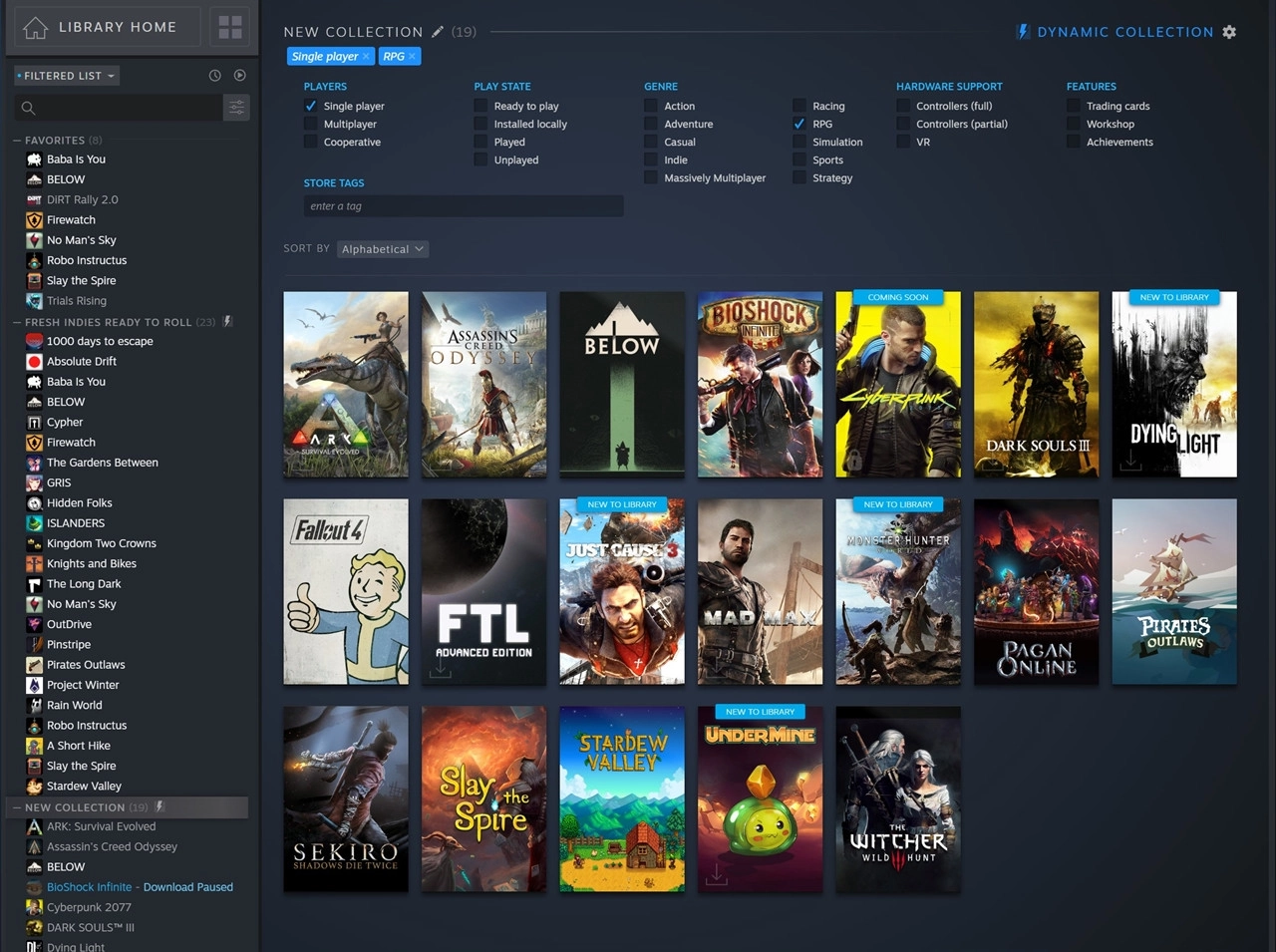The width and height of the screenshot is (1276, 952).
Task: Check the Unplayed checkbox
Action: pos(481,159)
